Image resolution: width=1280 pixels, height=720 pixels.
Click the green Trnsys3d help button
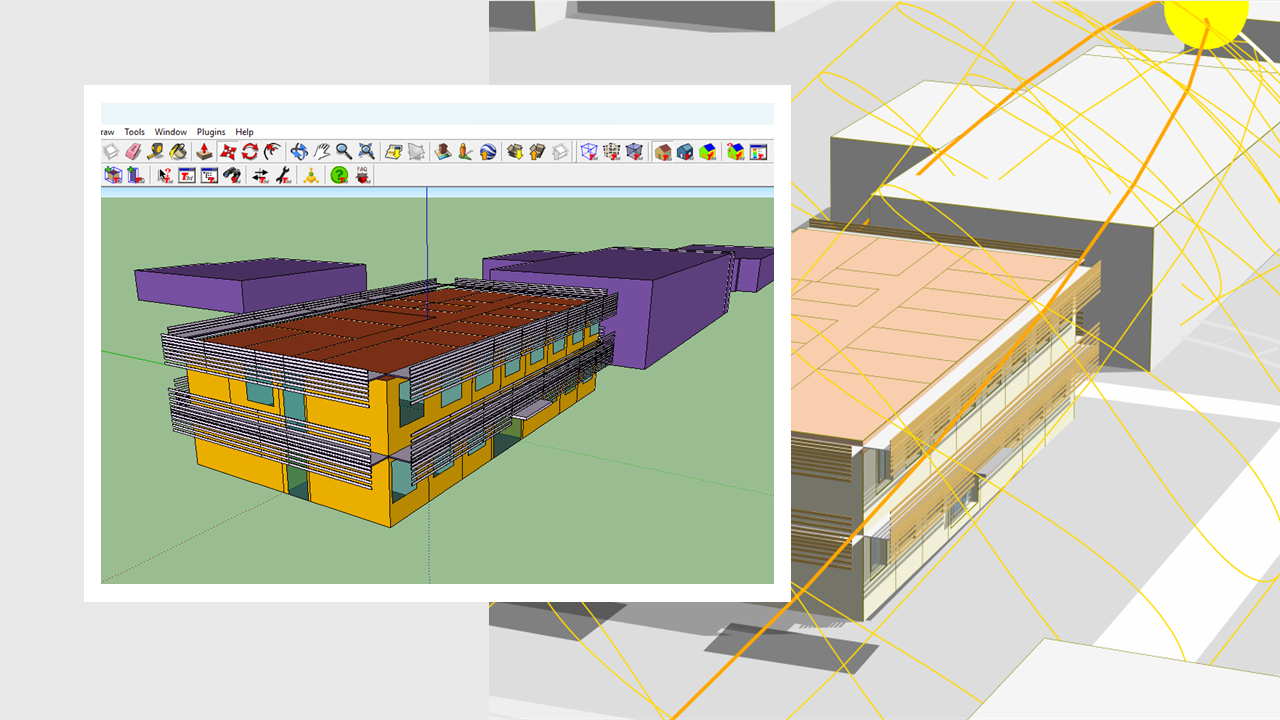(338, 174)
